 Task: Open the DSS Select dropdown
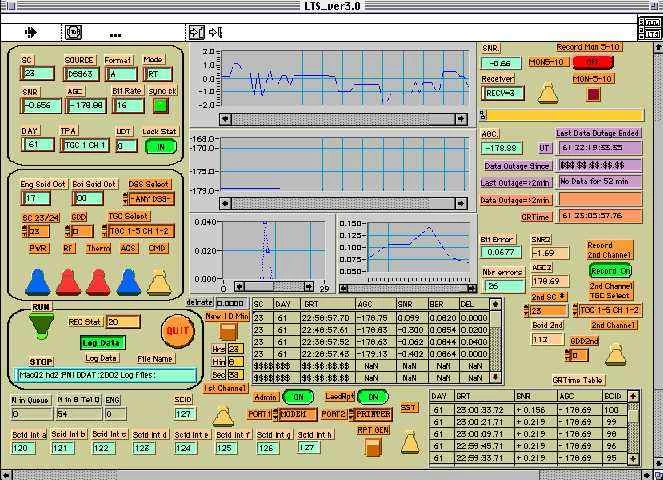click(151, 199)
